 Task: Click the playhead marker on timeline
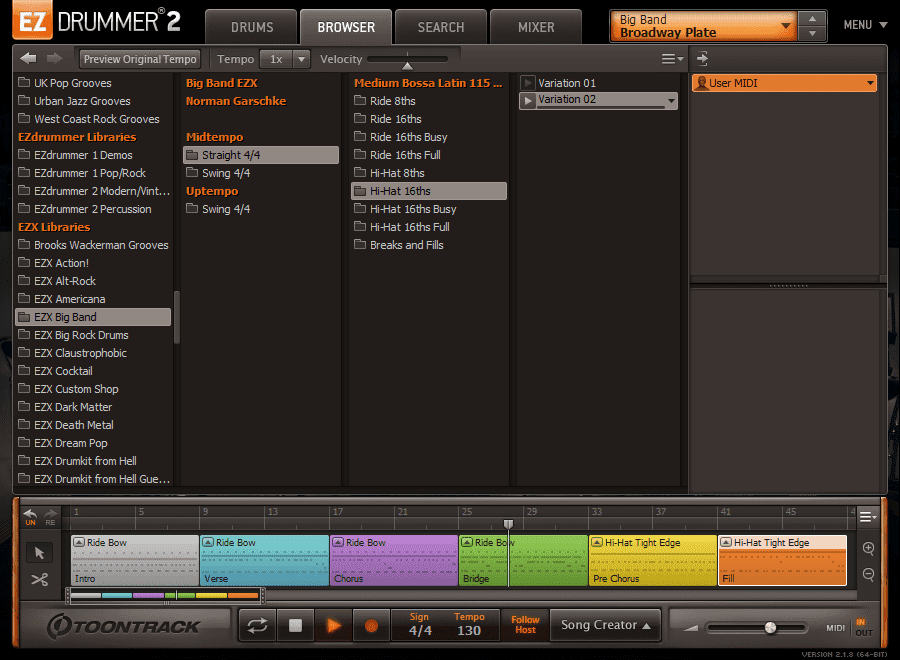tap(508, 524)
